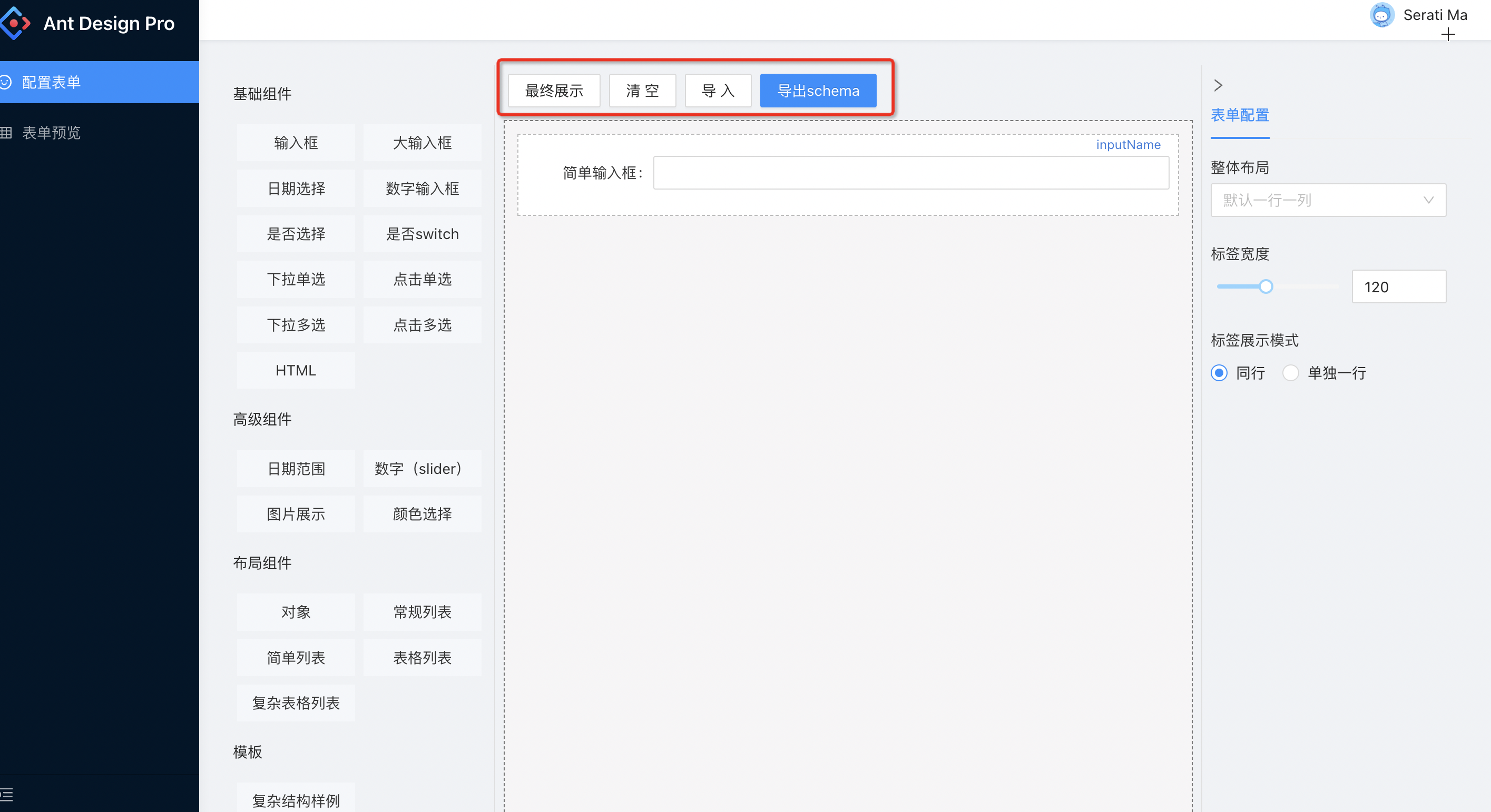Add the 复杂表格列表 layout component
Screen dimensions: 1491x812
[296, 702]
